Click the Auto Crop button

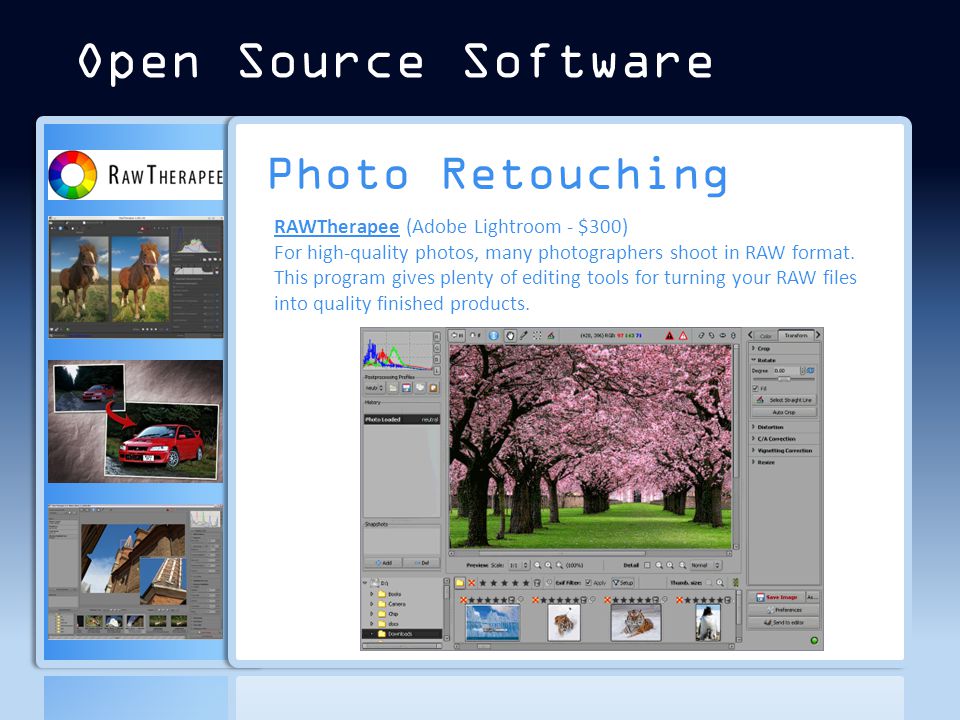(x=784, y=412)
